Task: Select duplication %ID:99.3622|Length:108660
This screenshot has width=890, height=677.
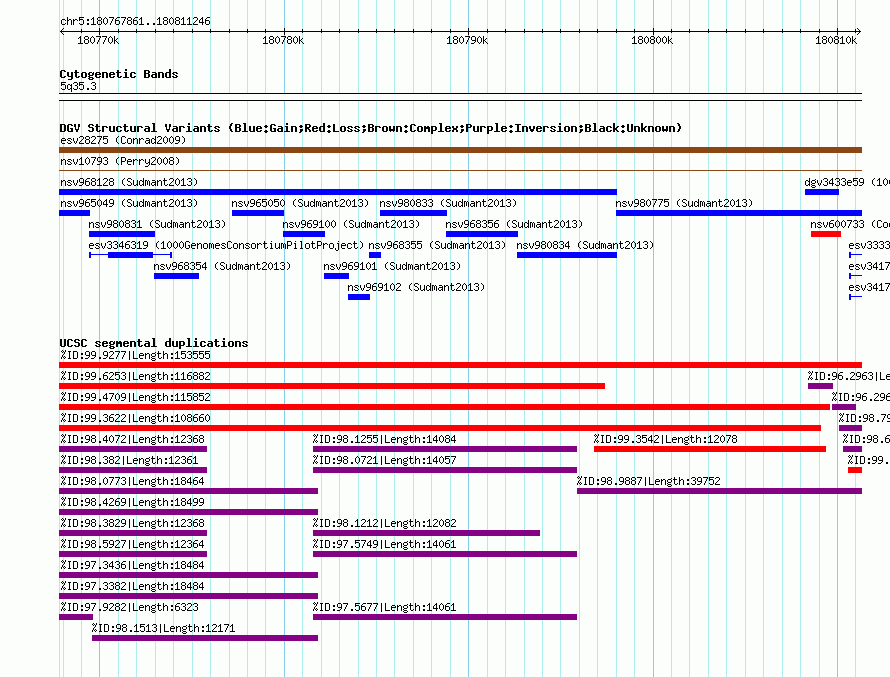Action: click(440, 428)
